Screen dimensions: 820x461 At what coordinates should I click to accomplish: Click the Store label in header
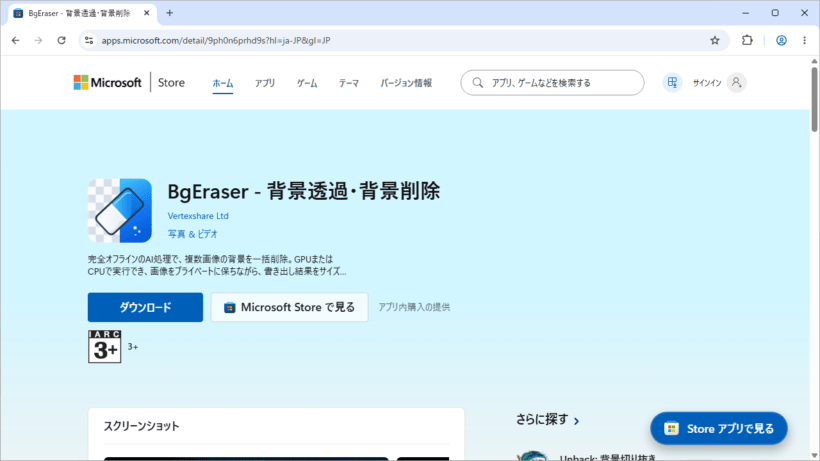(171, 83)
